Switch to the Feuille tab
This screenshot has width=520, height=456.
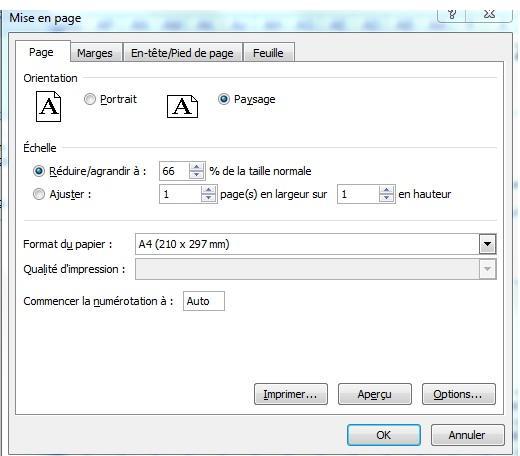(x=268, y=53)
